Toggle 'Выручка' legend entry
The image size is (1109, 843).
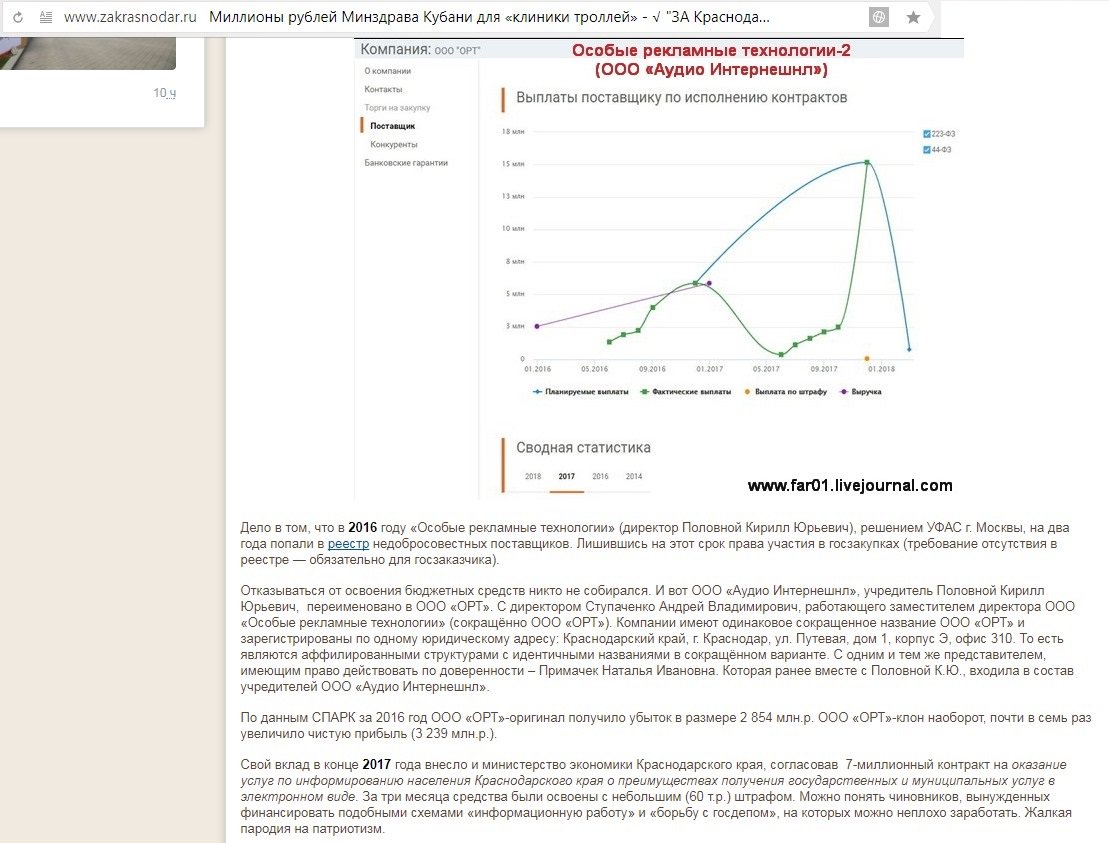(x=861, y=392)
